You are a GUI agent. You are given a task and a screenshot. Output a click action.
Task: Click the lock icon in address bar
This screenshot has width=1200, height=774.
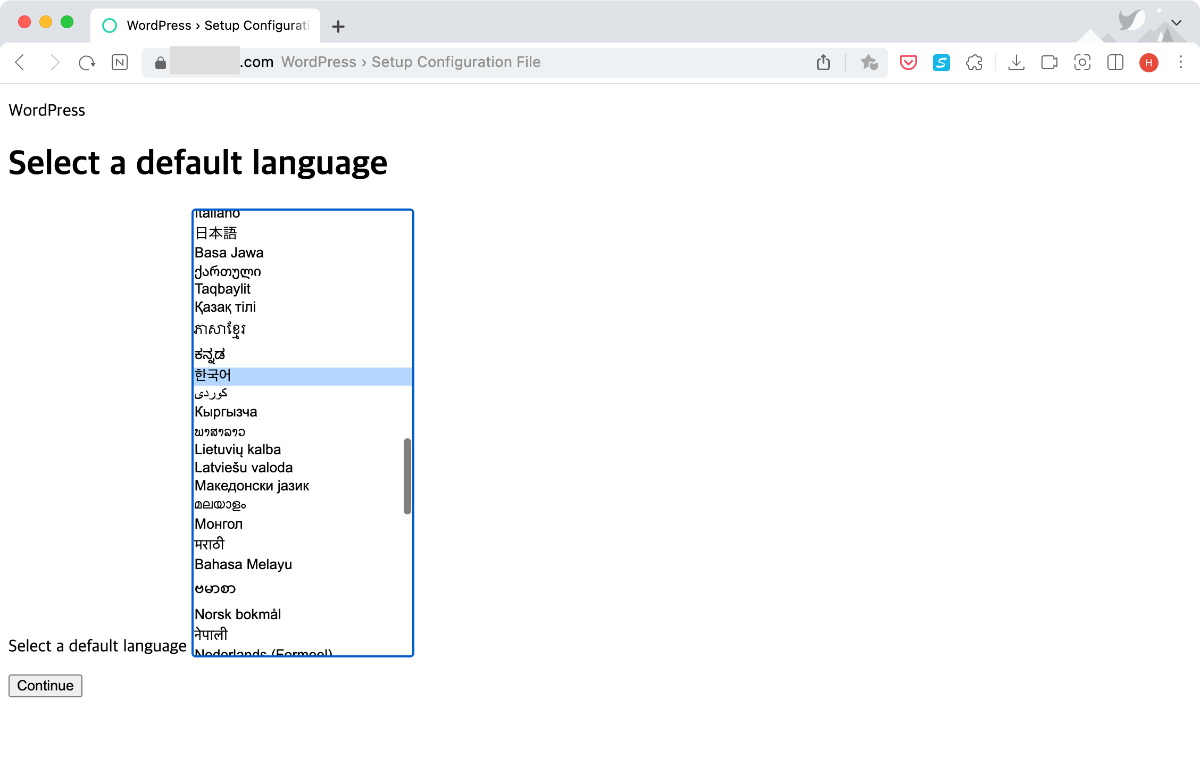[x=159, y=62]
